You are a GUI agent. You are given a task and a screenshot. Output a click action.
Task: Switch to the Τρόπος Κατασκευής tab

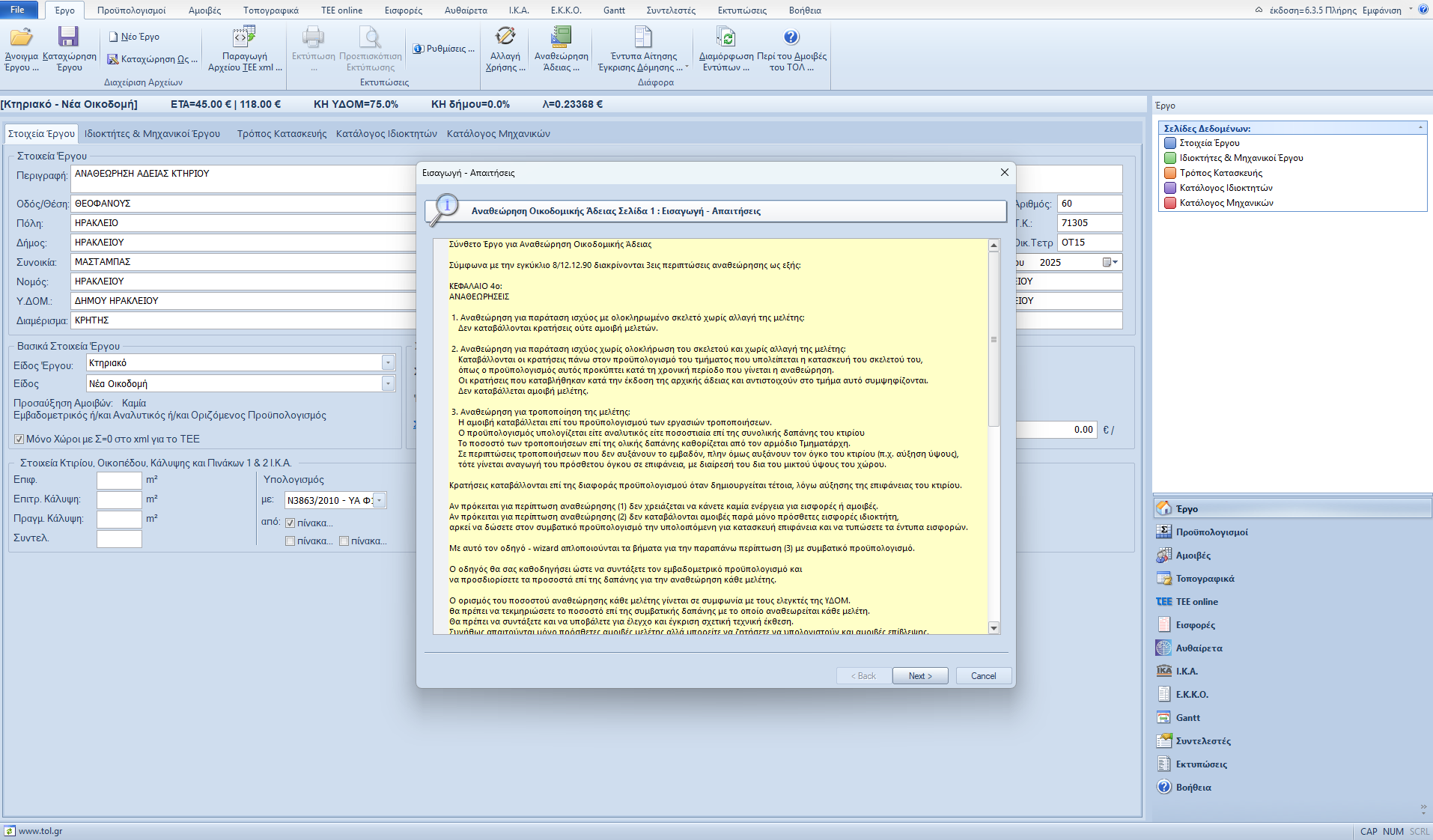click(x=282, y=134)
